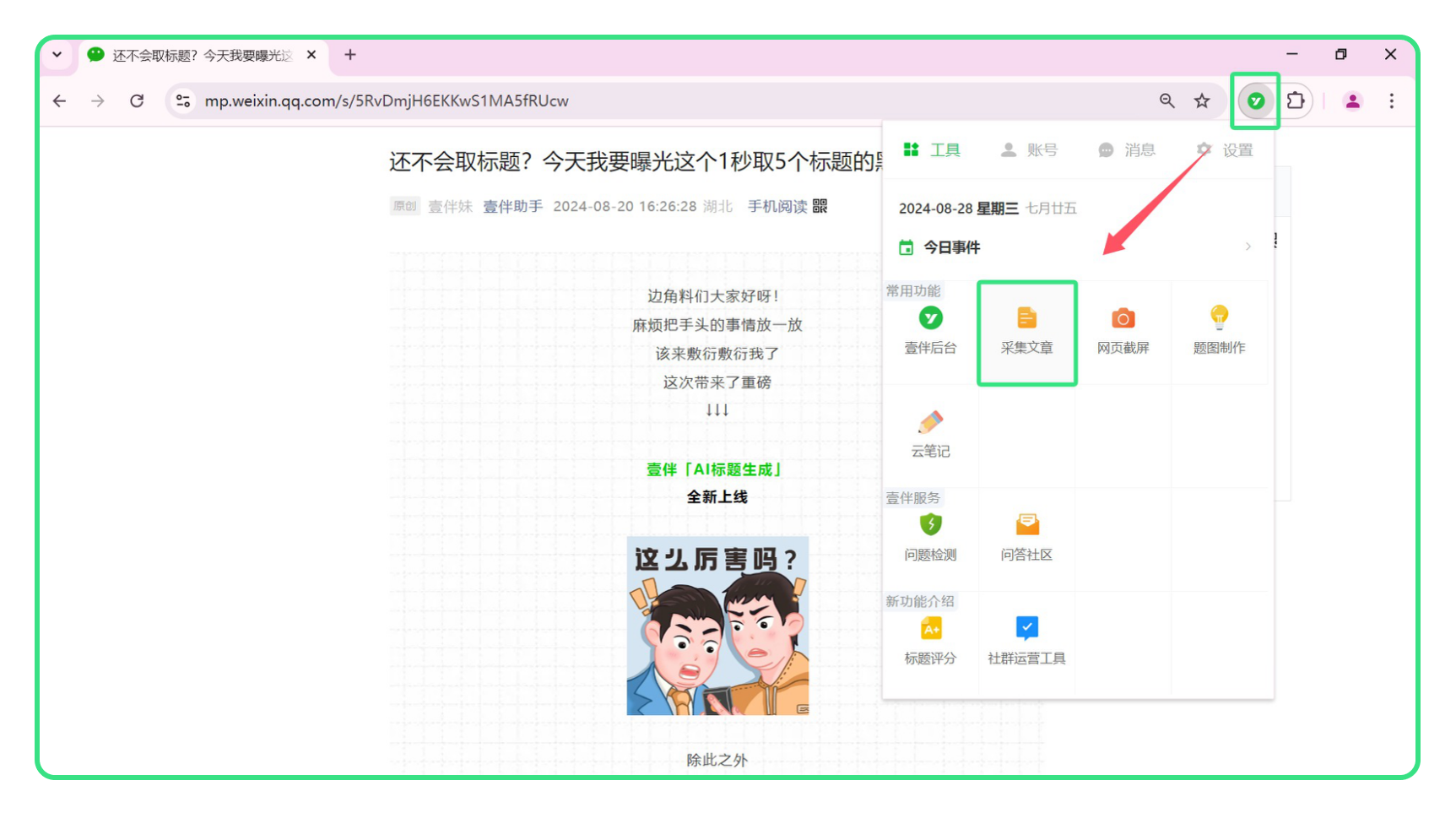Viewport: 1456px width, 813px height.
Task: Click the line 这次带来了重磅
Action: point(717,382)
